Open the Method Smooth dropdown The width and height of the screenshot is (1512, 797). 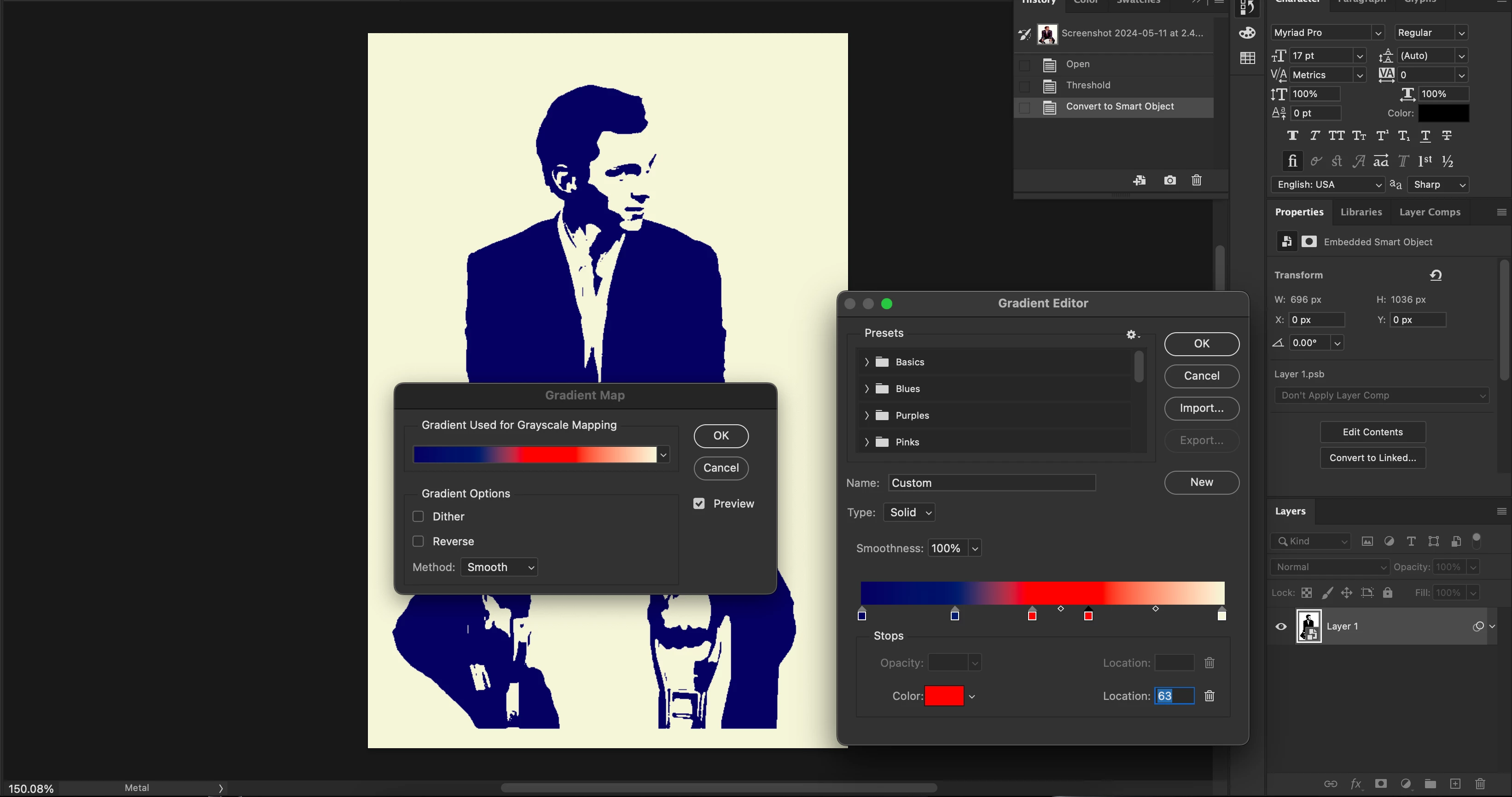coord(499,567)
